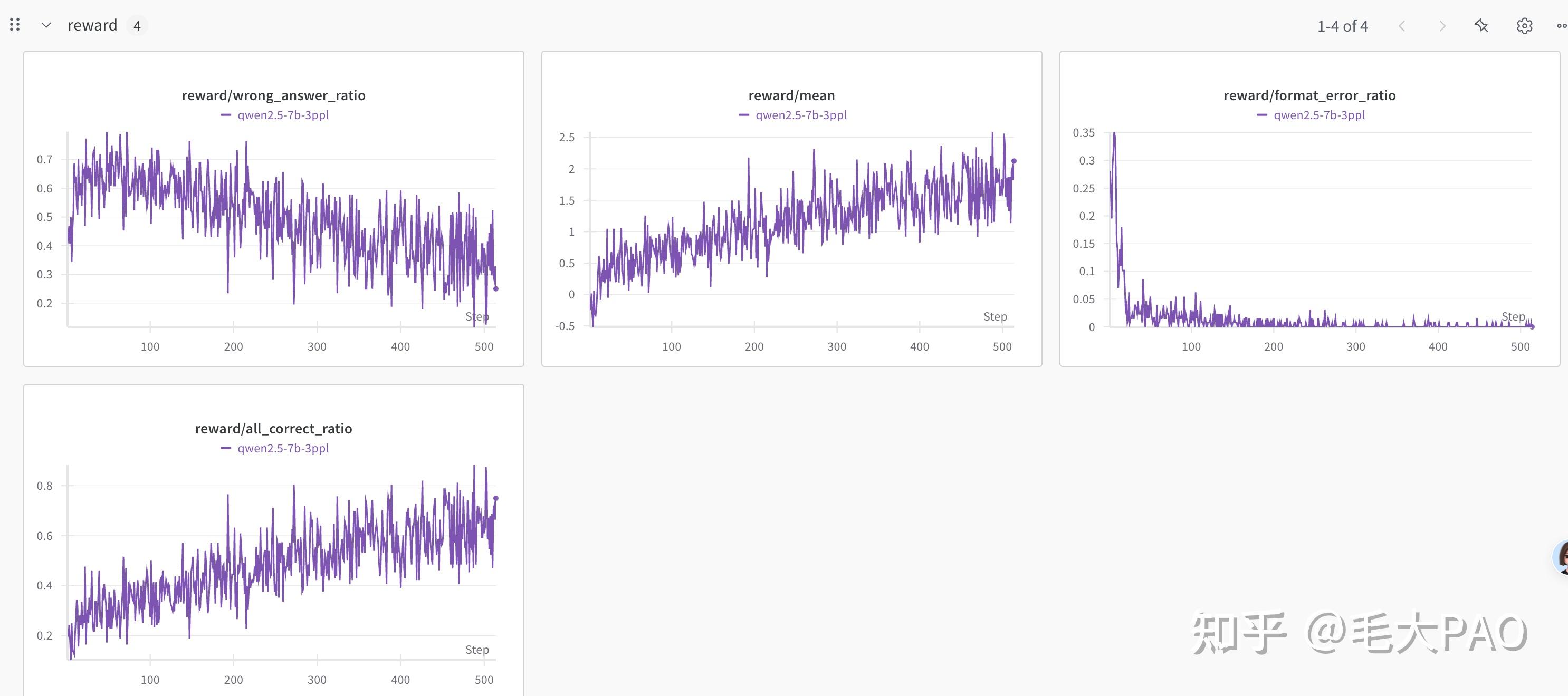Go to previous page of panels
This screenshot has width=1568, height=696.
[x=1402, y=25]
